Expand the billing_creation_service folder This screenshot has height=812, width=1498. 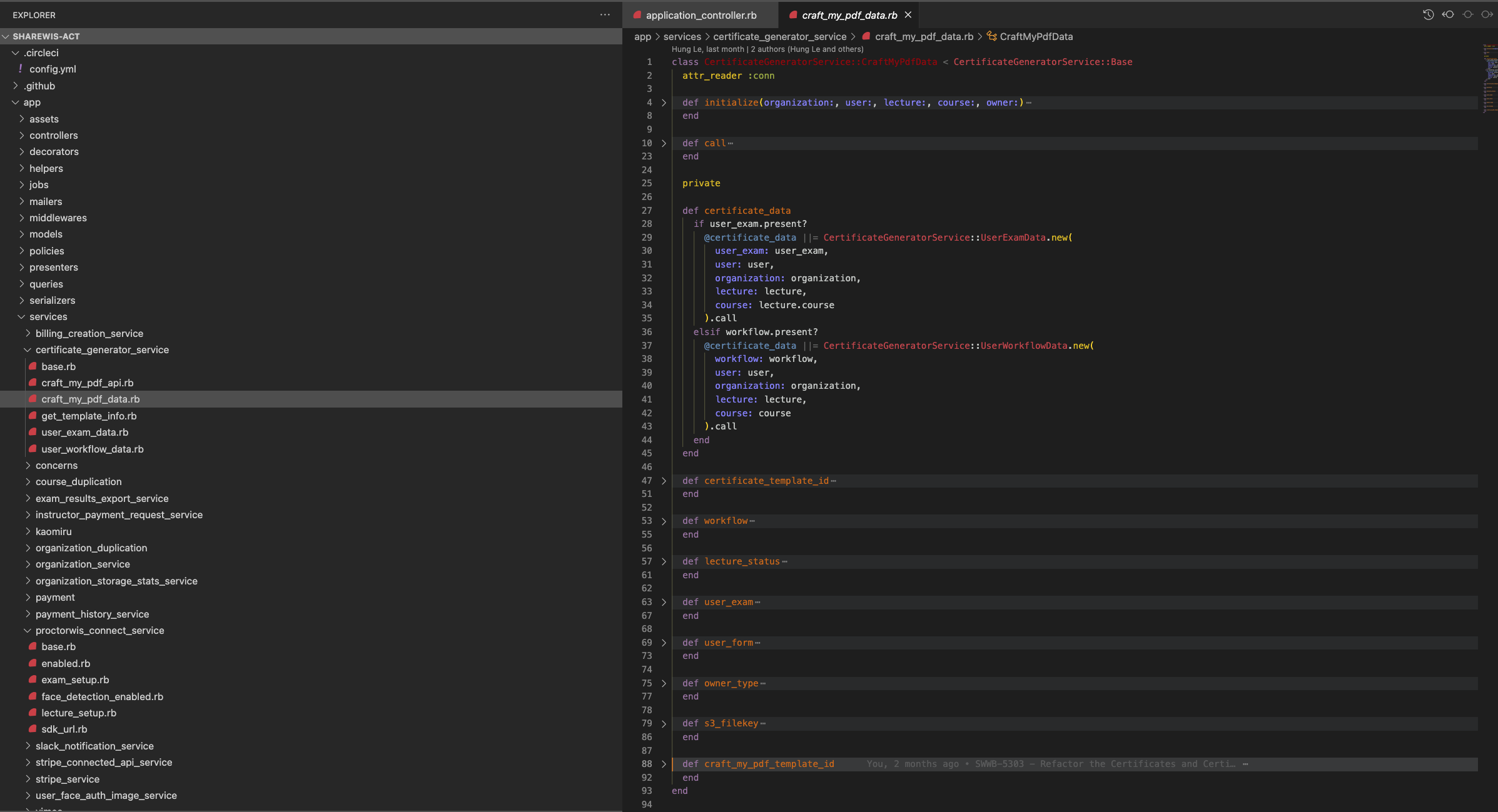pos(311,333)
